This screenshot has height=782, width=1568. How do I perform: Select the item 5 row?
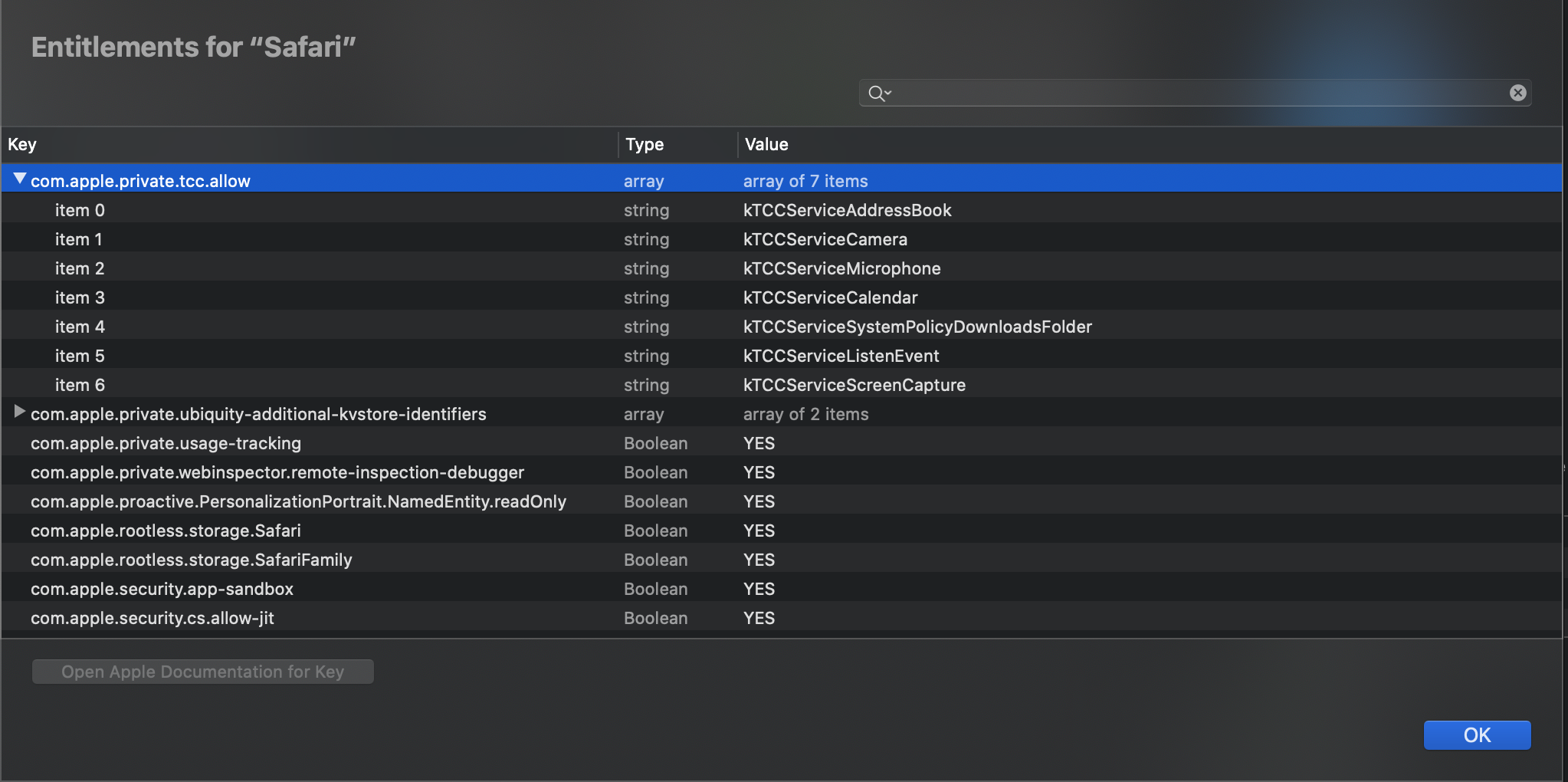pyautogui.click(x=782, y=356)
